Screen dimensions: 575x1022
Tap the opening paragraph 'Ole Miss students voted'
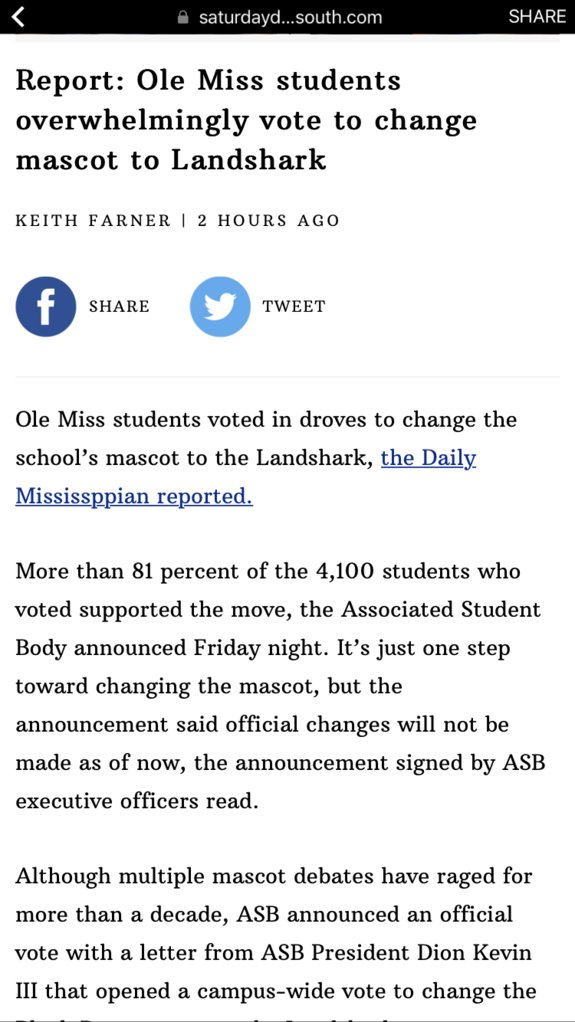pyautogui.click(x=266, y=458)
